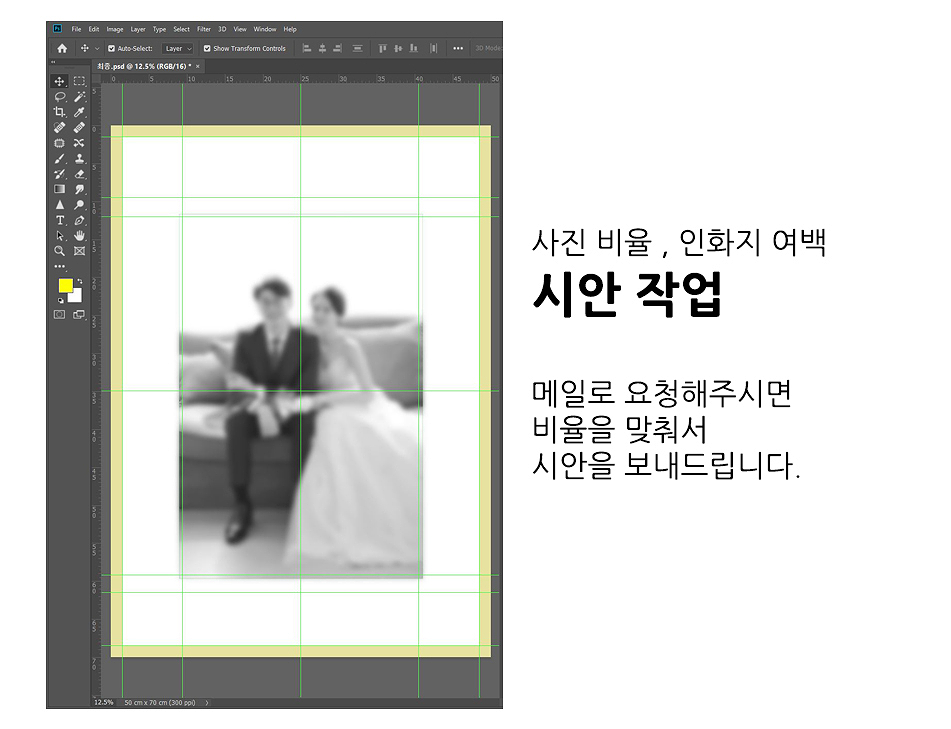Select the Brush tool
Screen dimensions: 951x729
tap(59, 159)
